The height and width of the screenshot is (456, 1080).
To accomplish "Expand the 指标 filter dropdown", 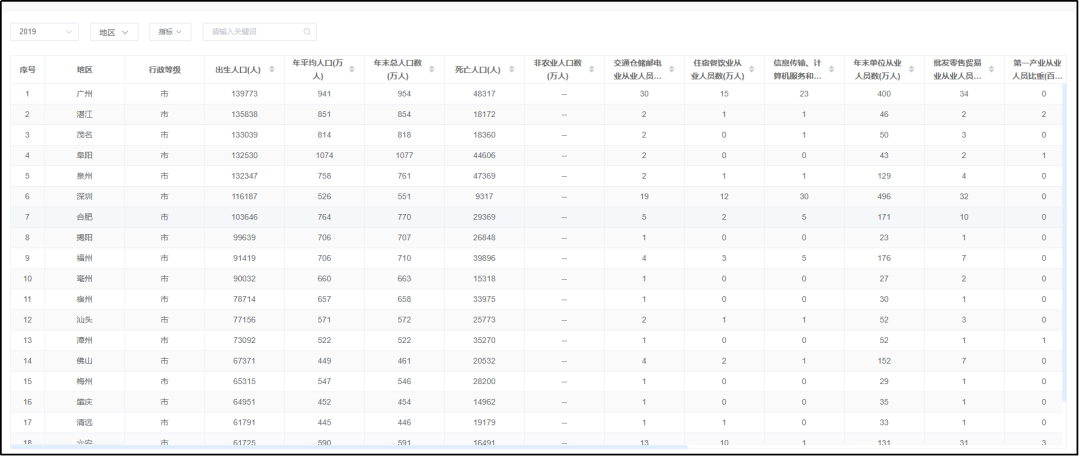I will [x=170, y=32].
